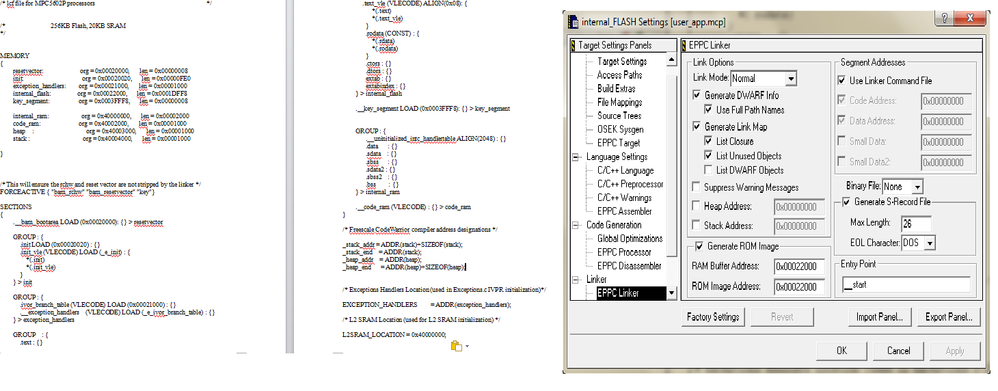Enable List DWARF Objects checkbox
Screen dimensions: 998x391
pyautogui.click(x=709, y=170)
